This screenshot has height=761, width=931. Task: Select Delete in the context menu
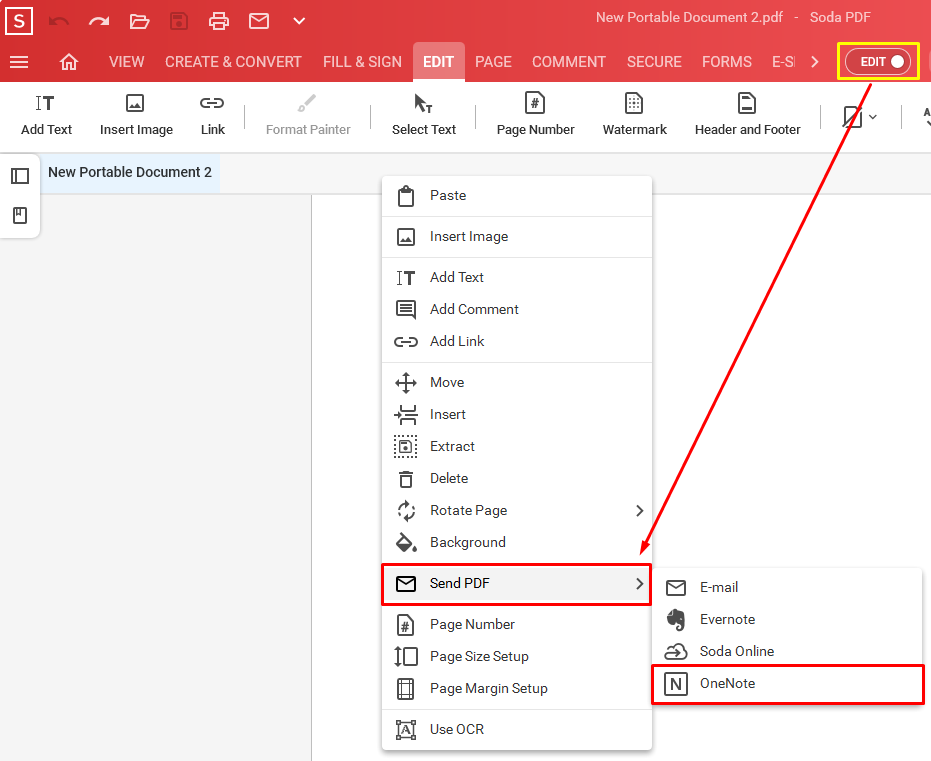coord(517,478)
